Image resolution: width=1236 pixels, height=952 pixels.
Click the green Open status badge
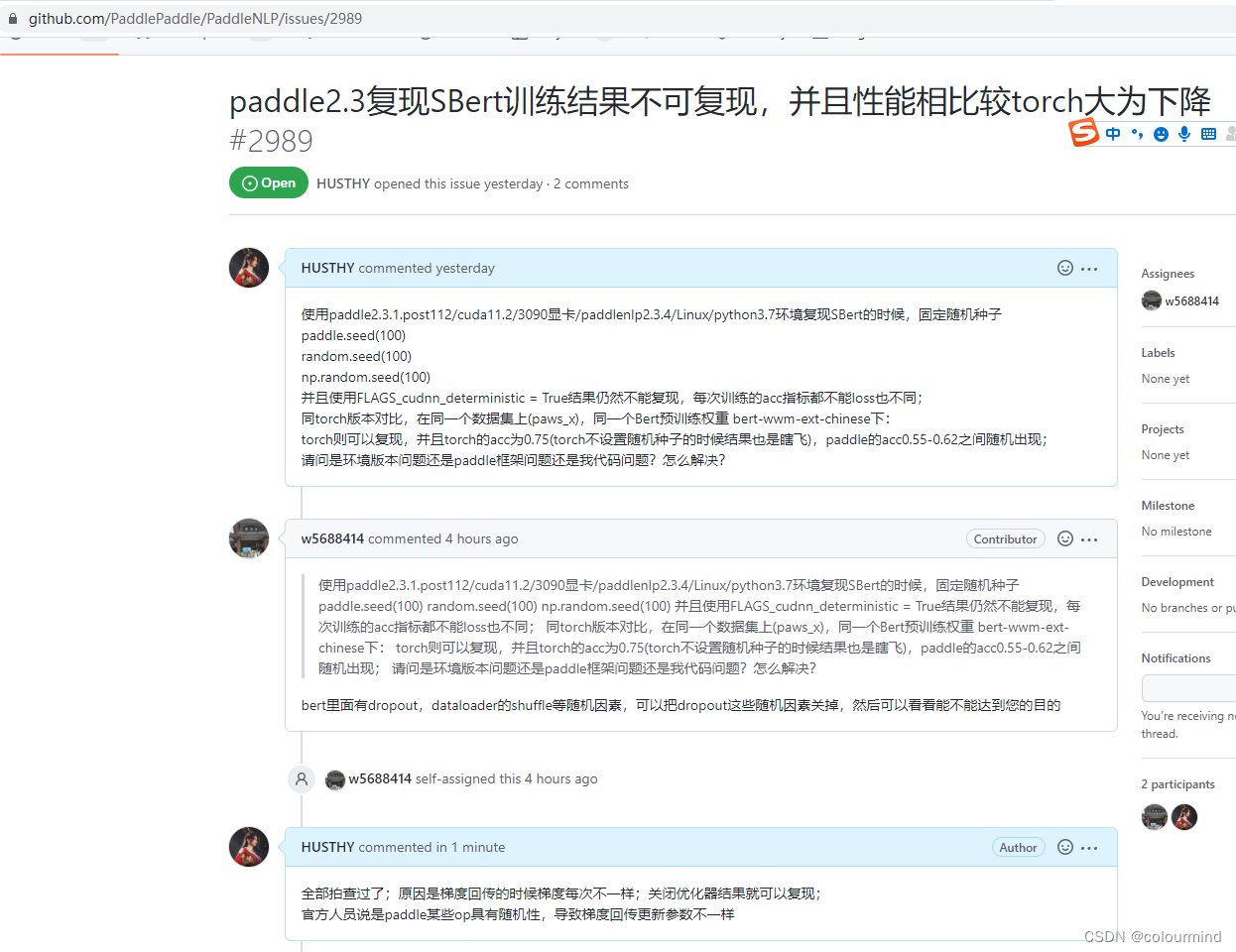point(269,182)
